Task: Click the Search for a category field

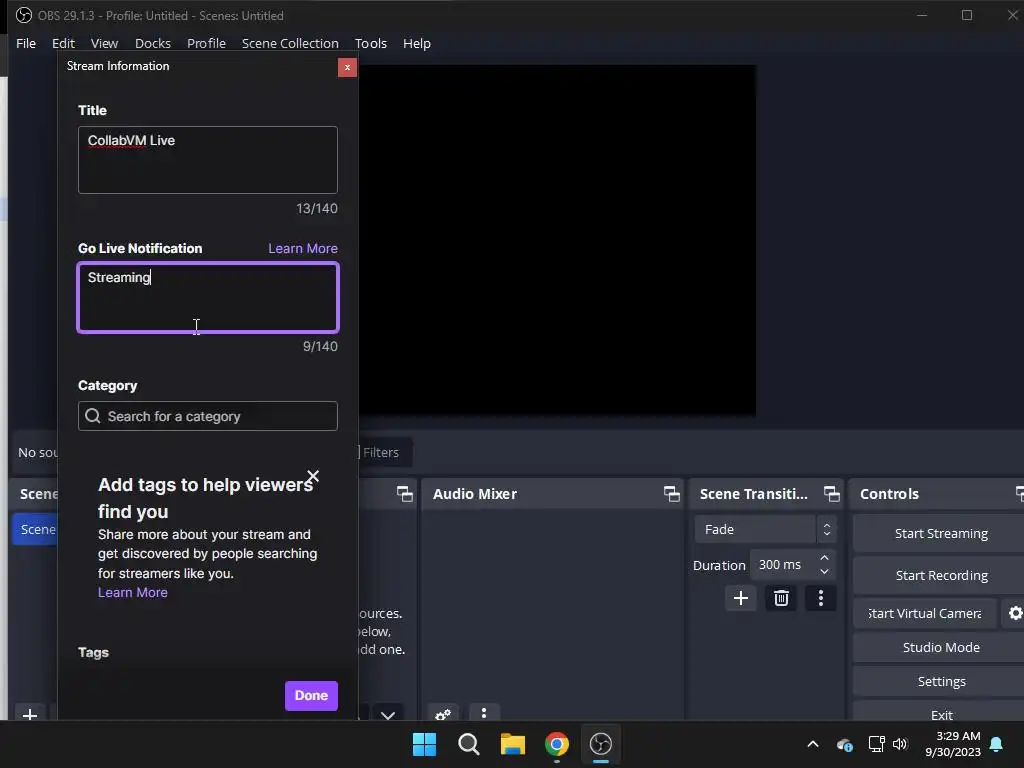Action: tap(208, 416)
